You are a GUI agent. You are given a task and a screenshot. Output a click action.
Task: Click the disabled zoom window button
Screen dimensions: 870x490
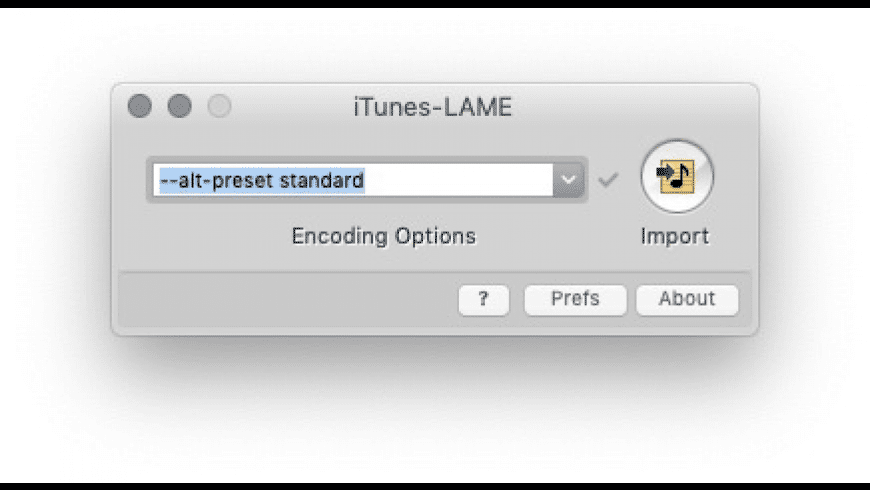(x=218, y=106)
